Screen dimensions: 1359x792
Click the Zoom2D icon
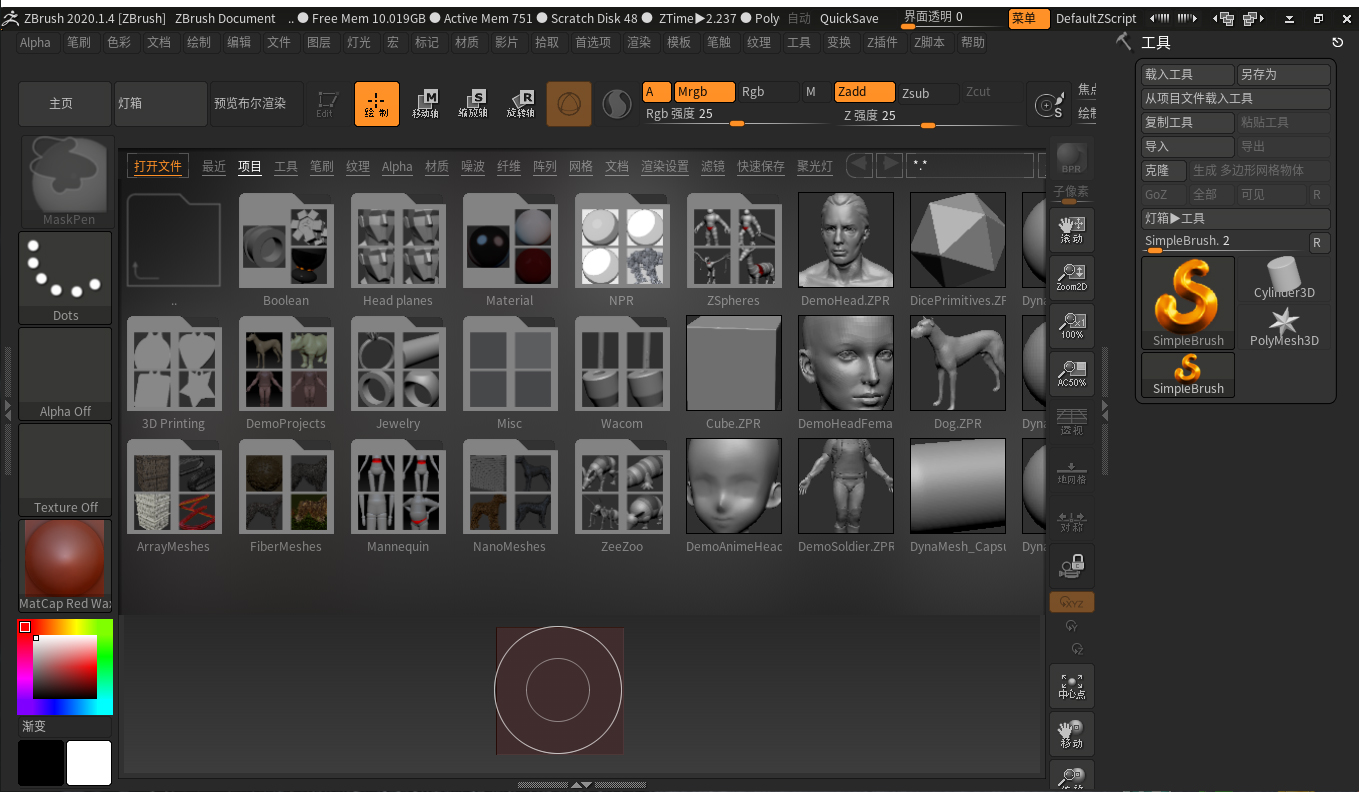coord(1071,278)
